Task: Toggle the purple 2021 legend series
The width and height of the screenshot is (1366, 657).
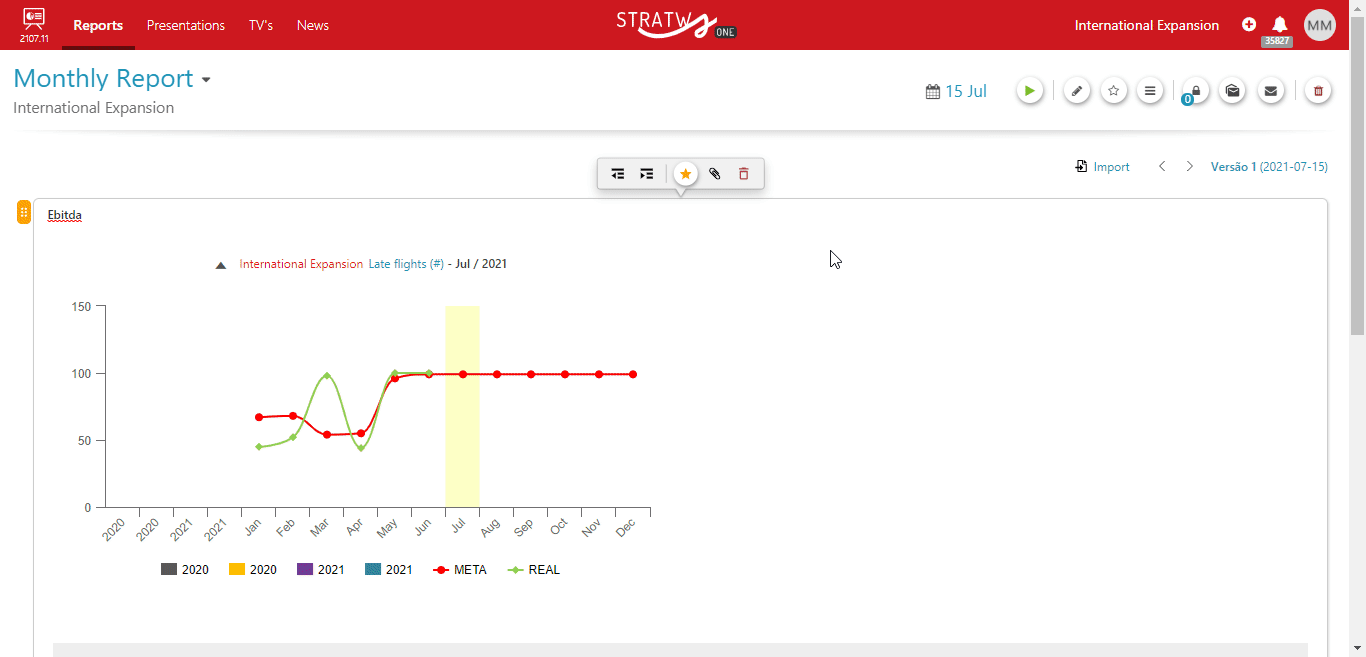Action: click(x=321, y=570)
